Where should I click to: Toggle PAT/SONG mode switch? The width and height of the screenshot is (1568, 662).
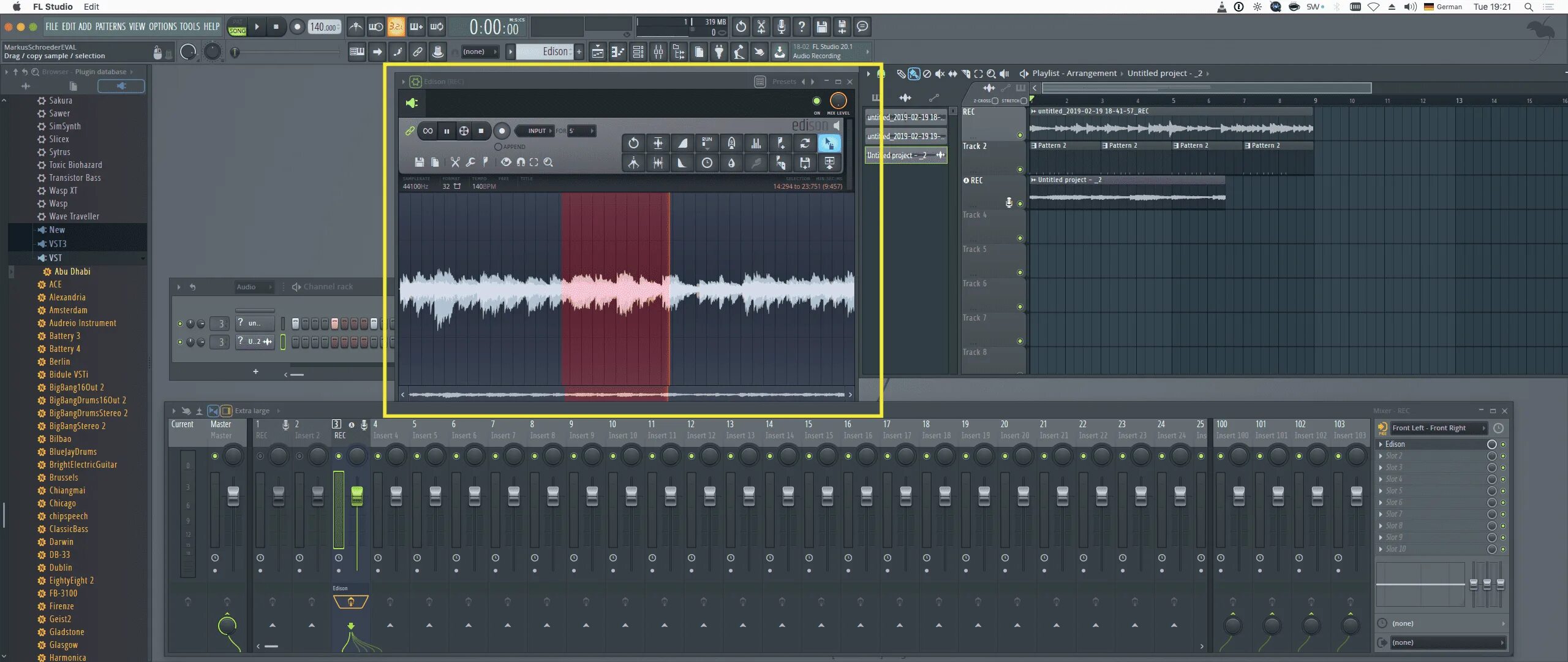click(237, 27)
